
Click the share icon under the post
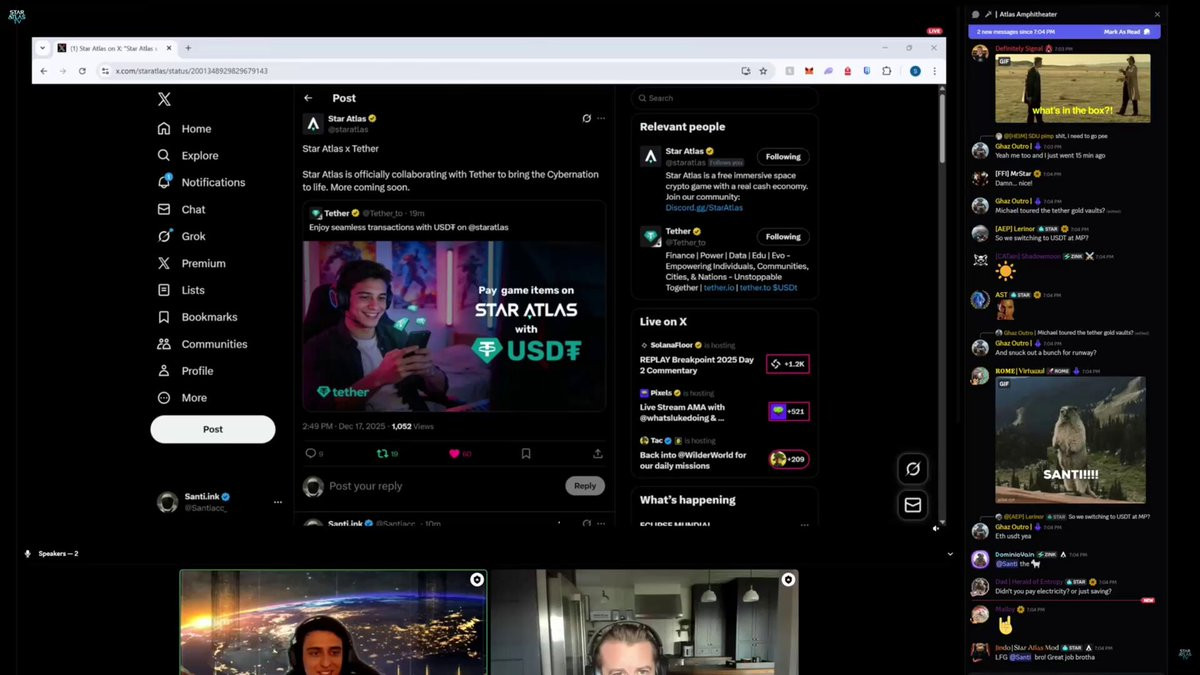click(598, 453)
